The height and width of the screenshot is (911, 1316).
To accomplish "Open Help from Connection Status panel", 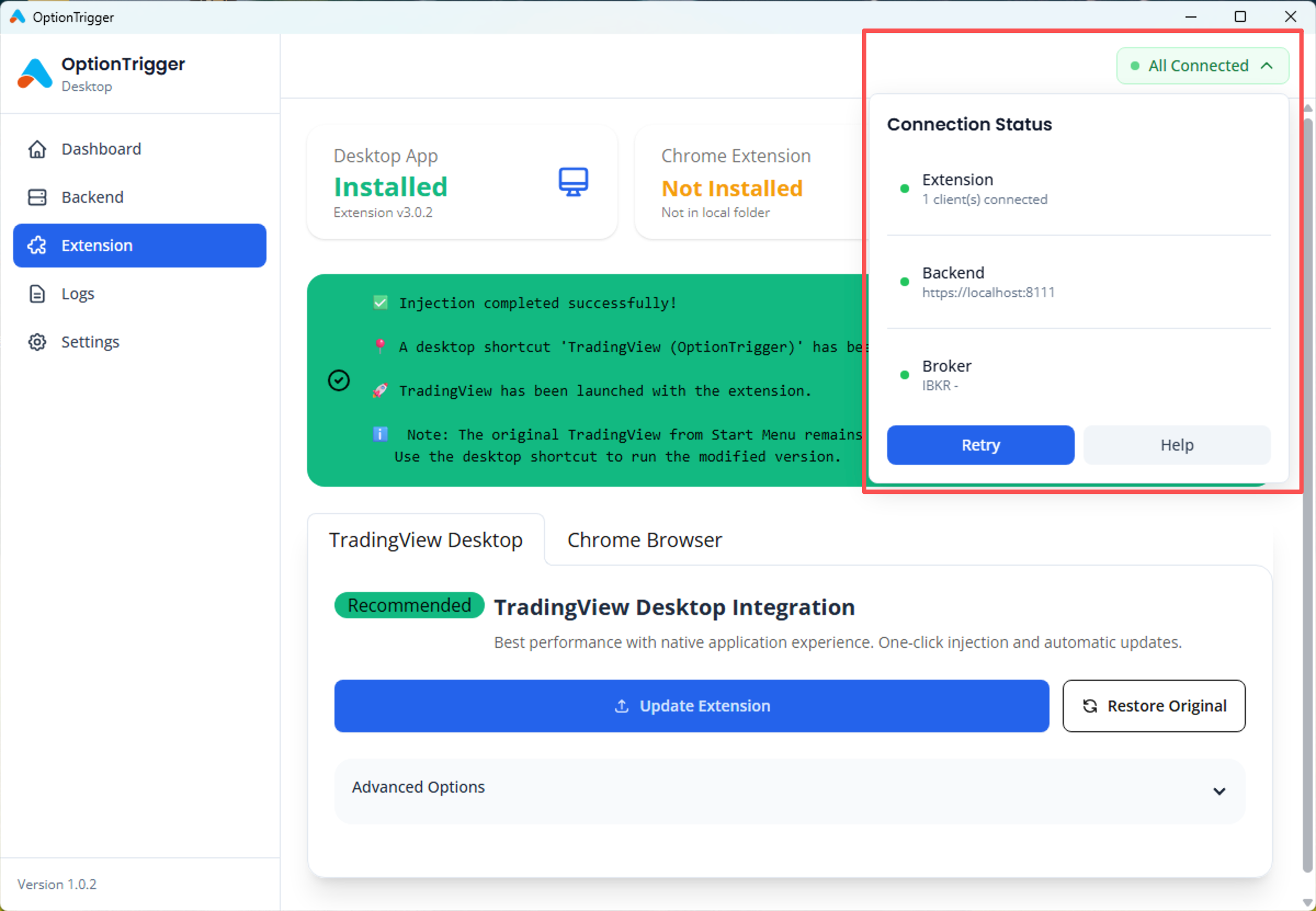I will [x=1177, y=445].
